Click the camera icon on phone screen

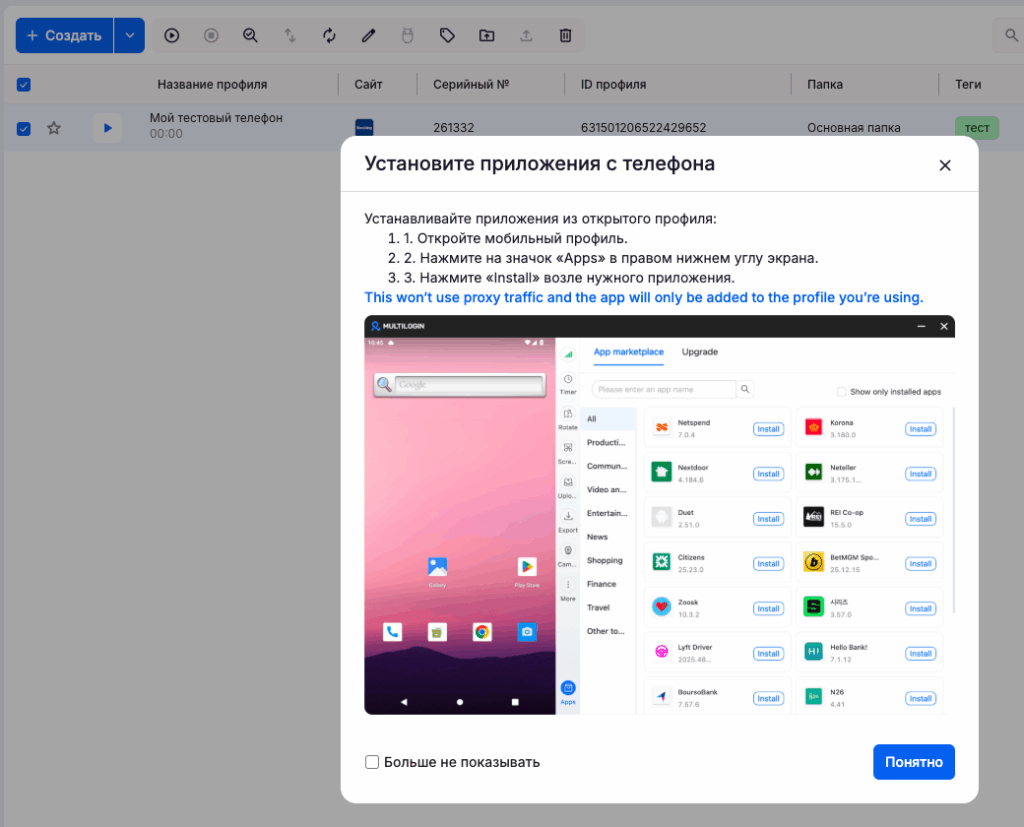tap(527, 632)
